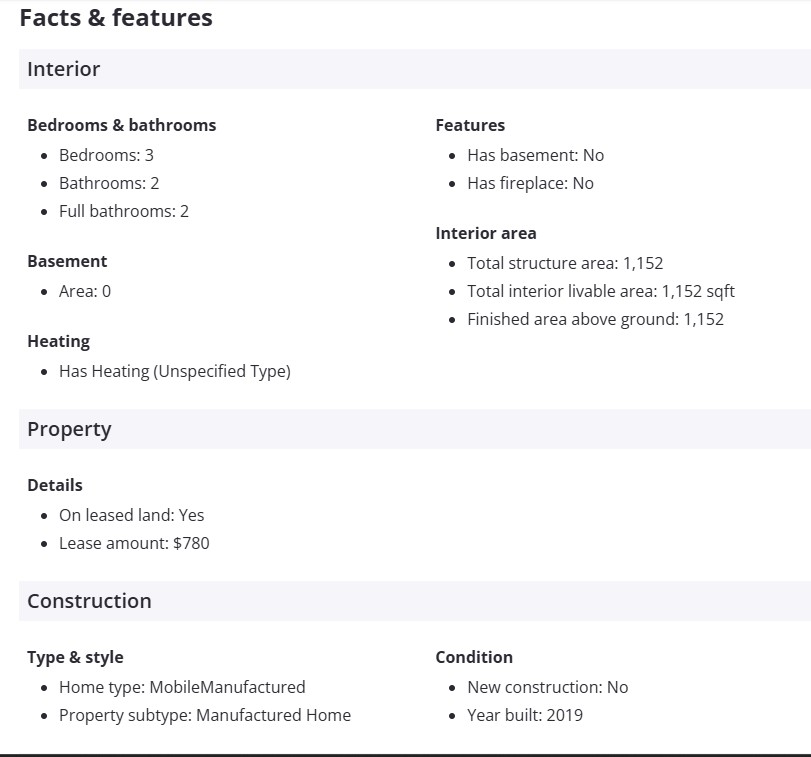Click the Lease amount: $780 entry
Screen dimensions: 811x757
coord(134,543)
